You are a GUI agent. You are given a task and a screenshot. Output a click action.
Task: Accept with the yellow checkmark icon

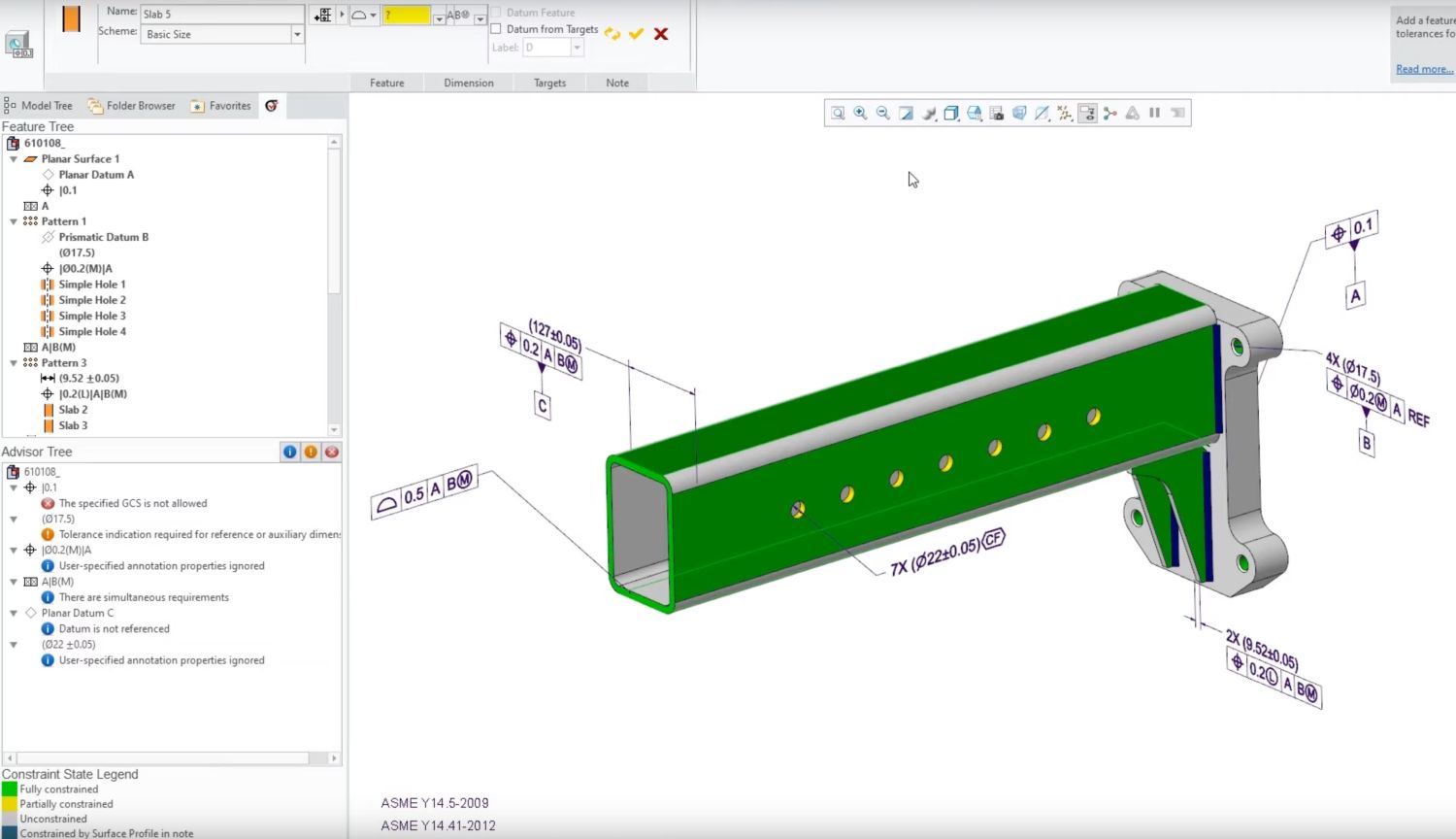(637, 34)
